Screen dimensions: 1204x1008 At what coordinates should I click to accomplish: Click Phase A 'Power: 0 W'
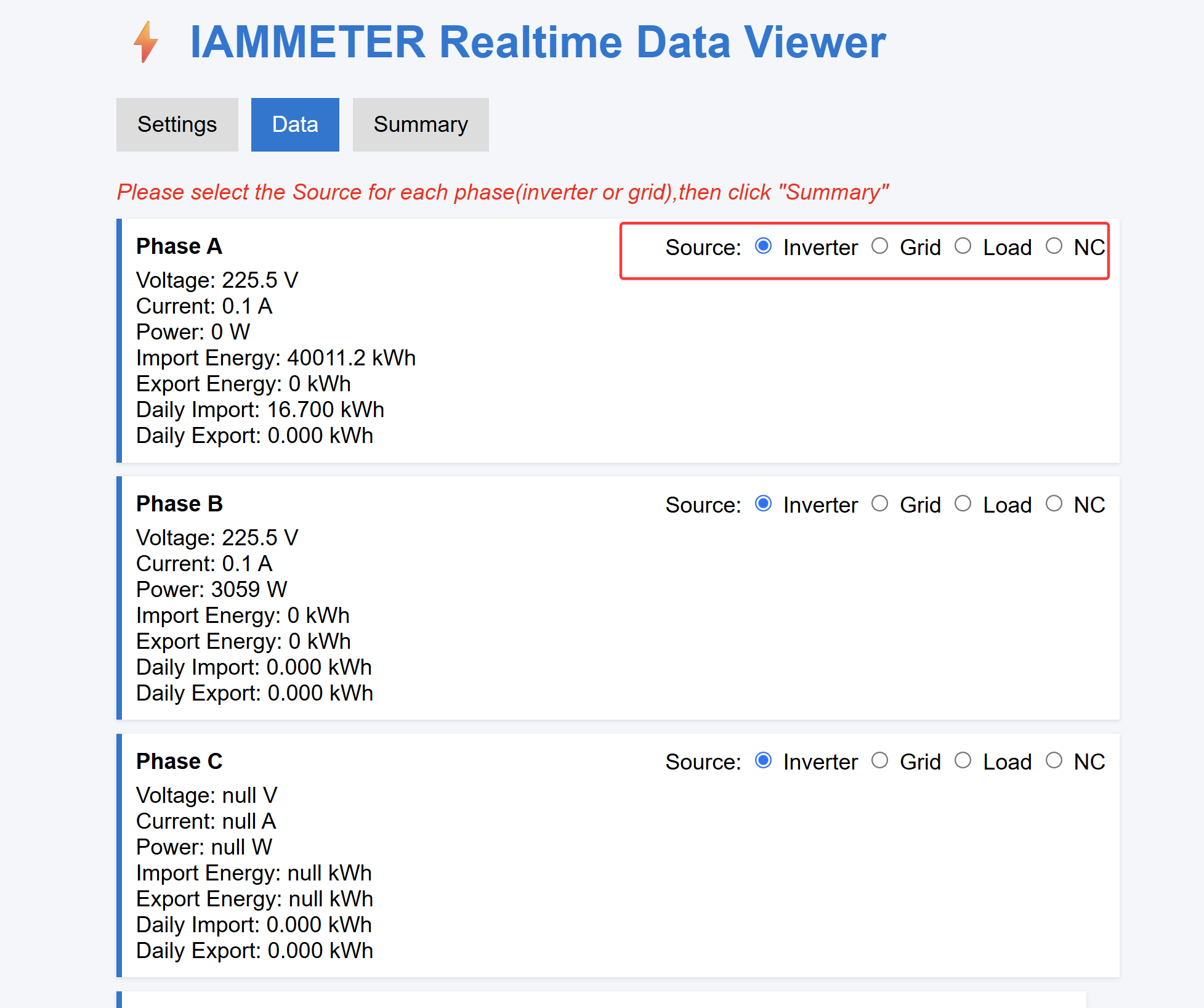point(193,332)
